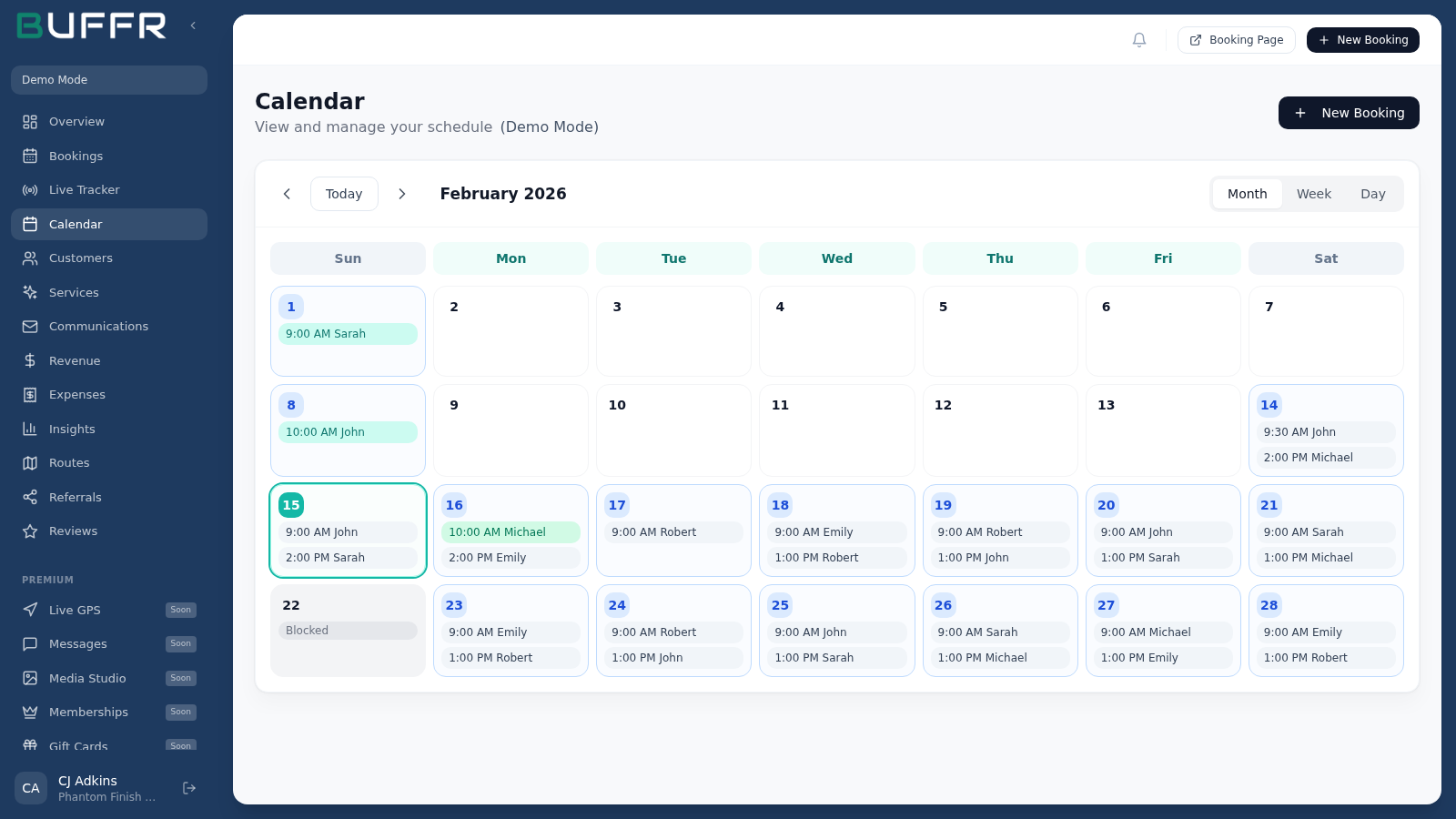Go to the previous month with the left chevron
Image resolution: width=1456 pixels, height=819 pixels.
point(287,194)
